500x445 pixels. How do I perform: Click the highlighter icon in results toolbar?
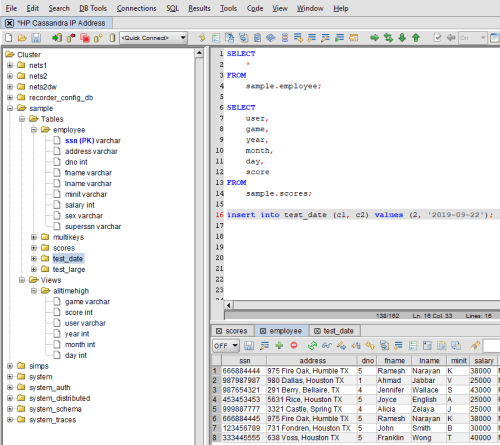pos(475,346)
